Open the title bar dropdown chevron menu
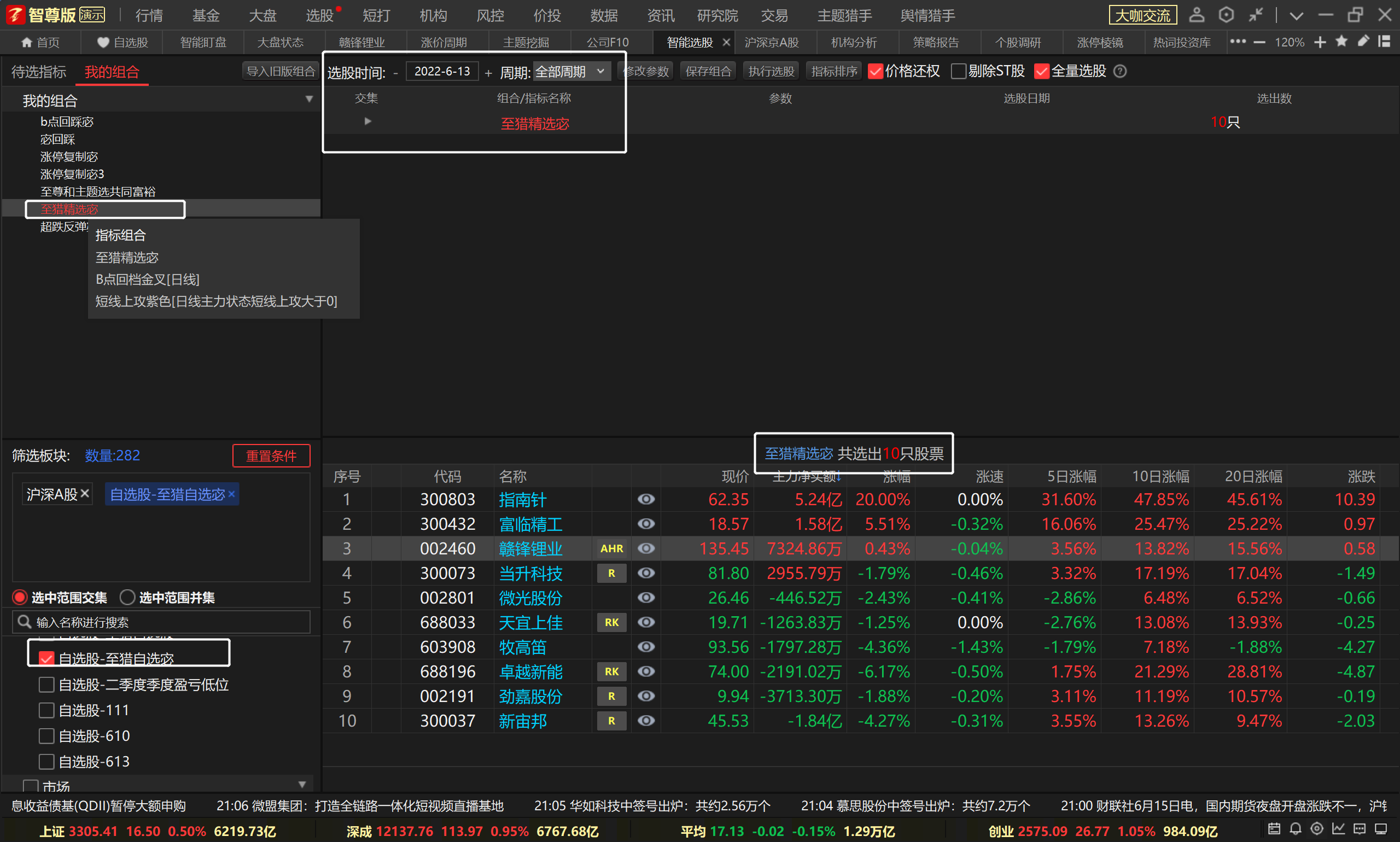1400x842 pixels. point(1296,15)
